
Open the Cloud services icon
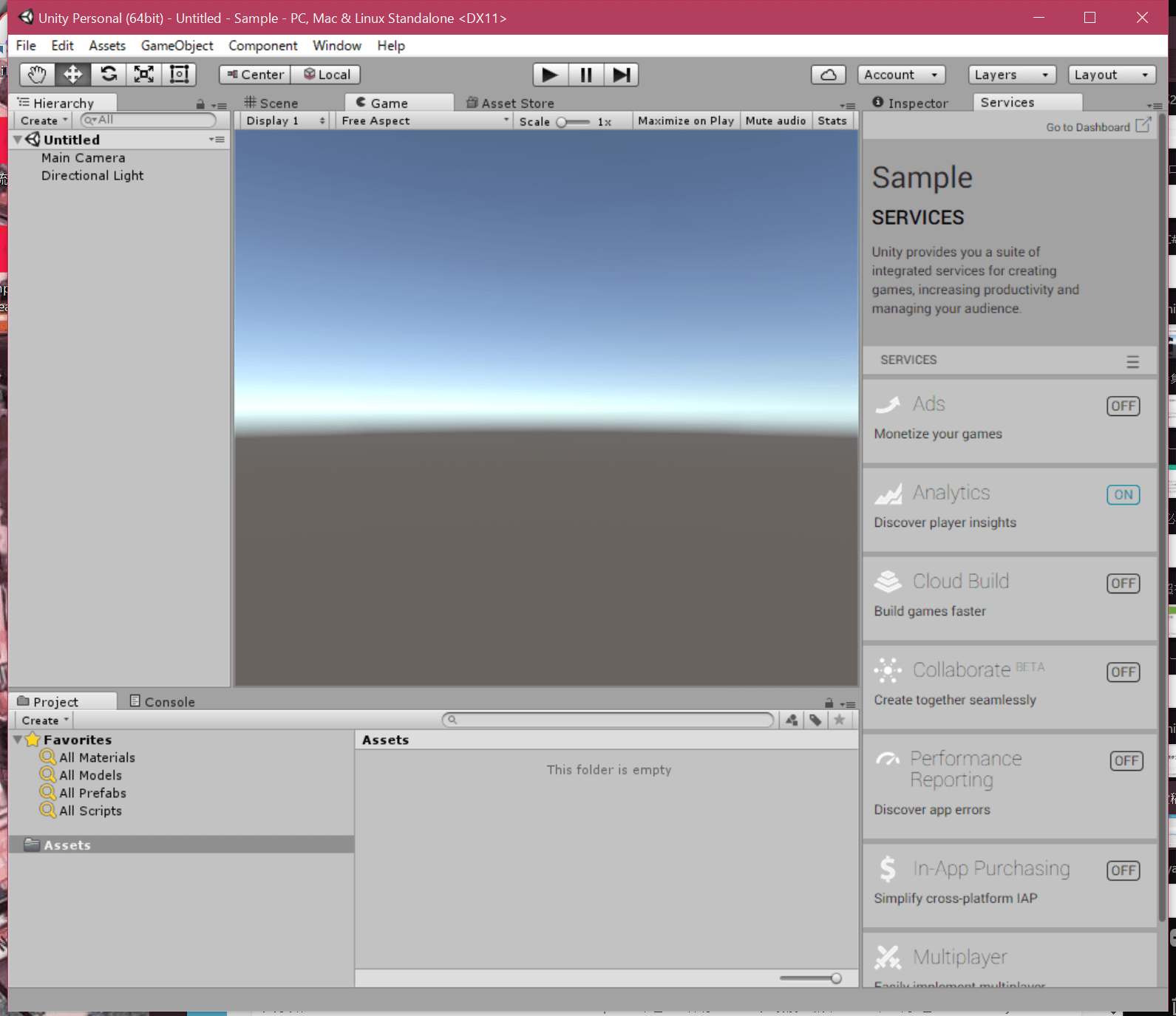click(829, 75)
